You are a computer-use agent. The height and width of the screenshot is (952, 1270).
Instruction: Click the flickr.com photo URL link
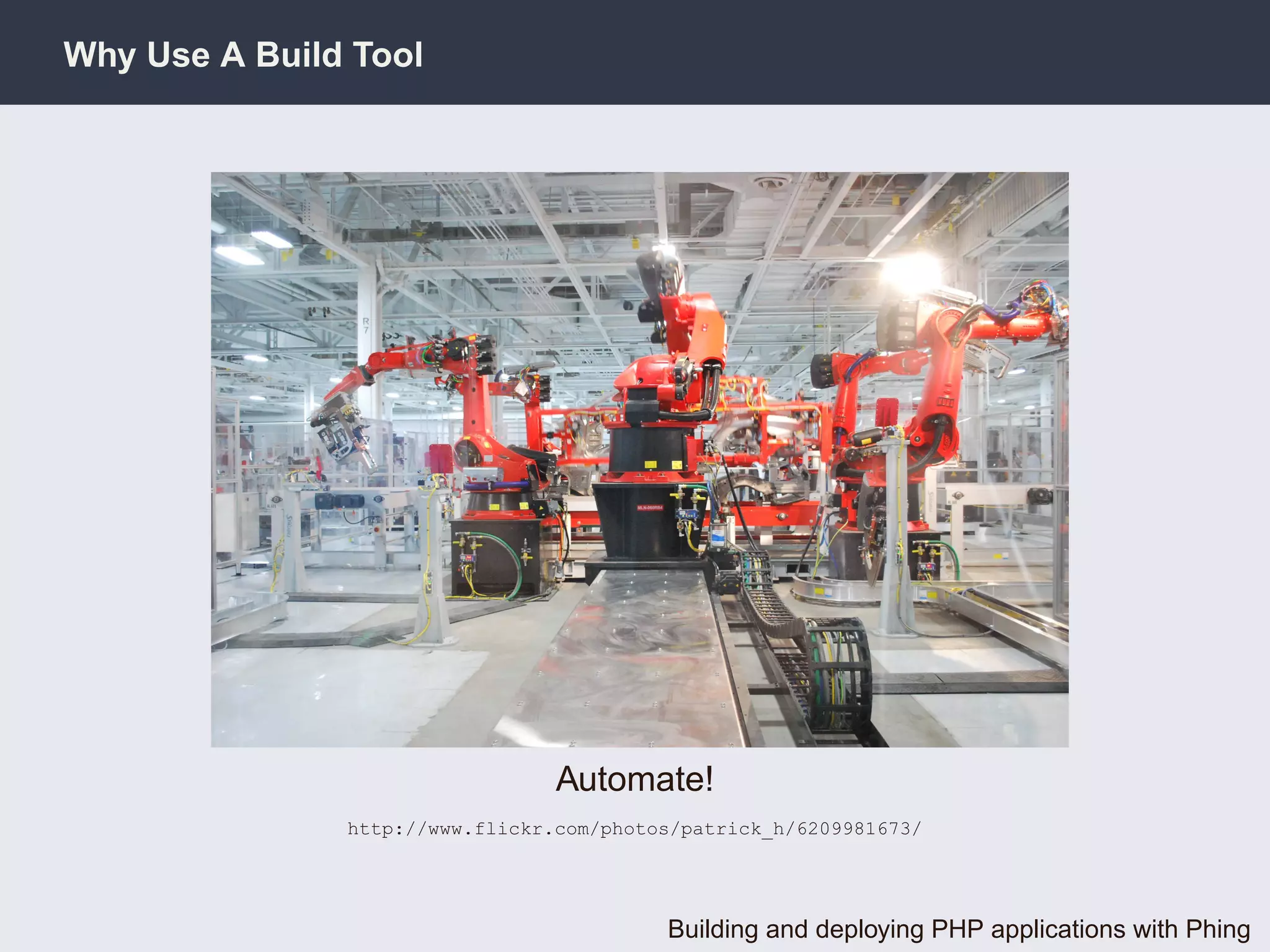634,829
